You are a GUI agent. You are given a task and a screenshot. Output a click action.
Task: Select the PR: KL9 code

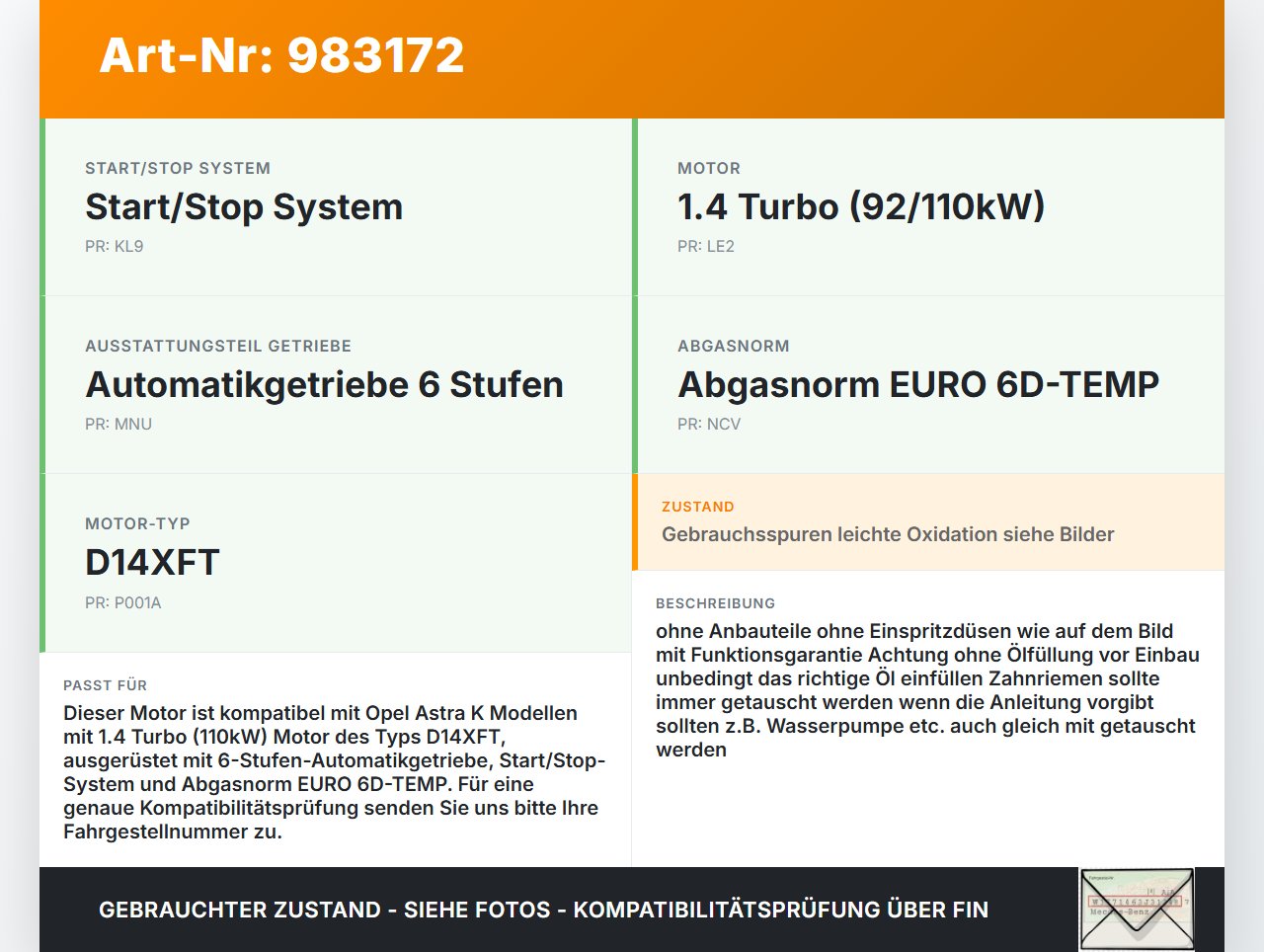coord(114,246)
